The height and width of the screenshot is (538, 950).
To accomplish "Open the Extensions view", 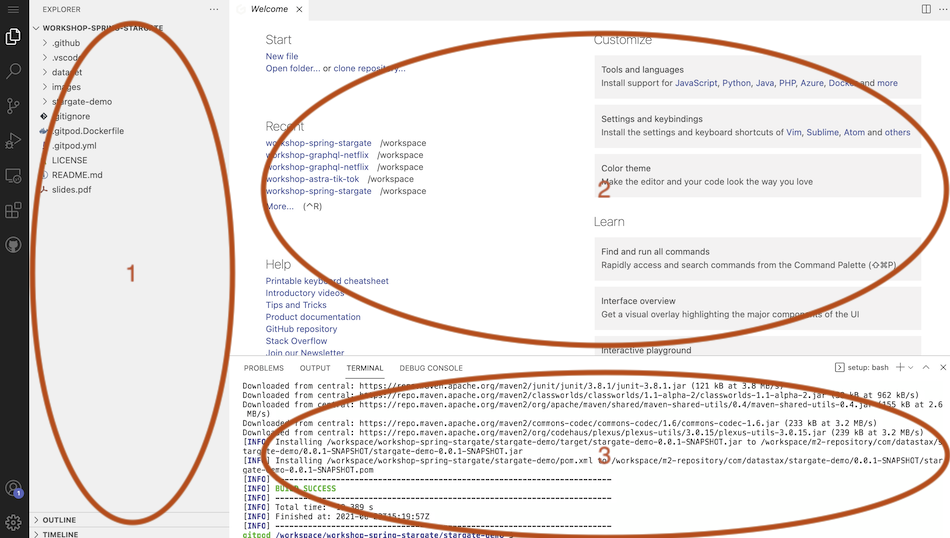I will pyautogui.click(x=13, y=210).
